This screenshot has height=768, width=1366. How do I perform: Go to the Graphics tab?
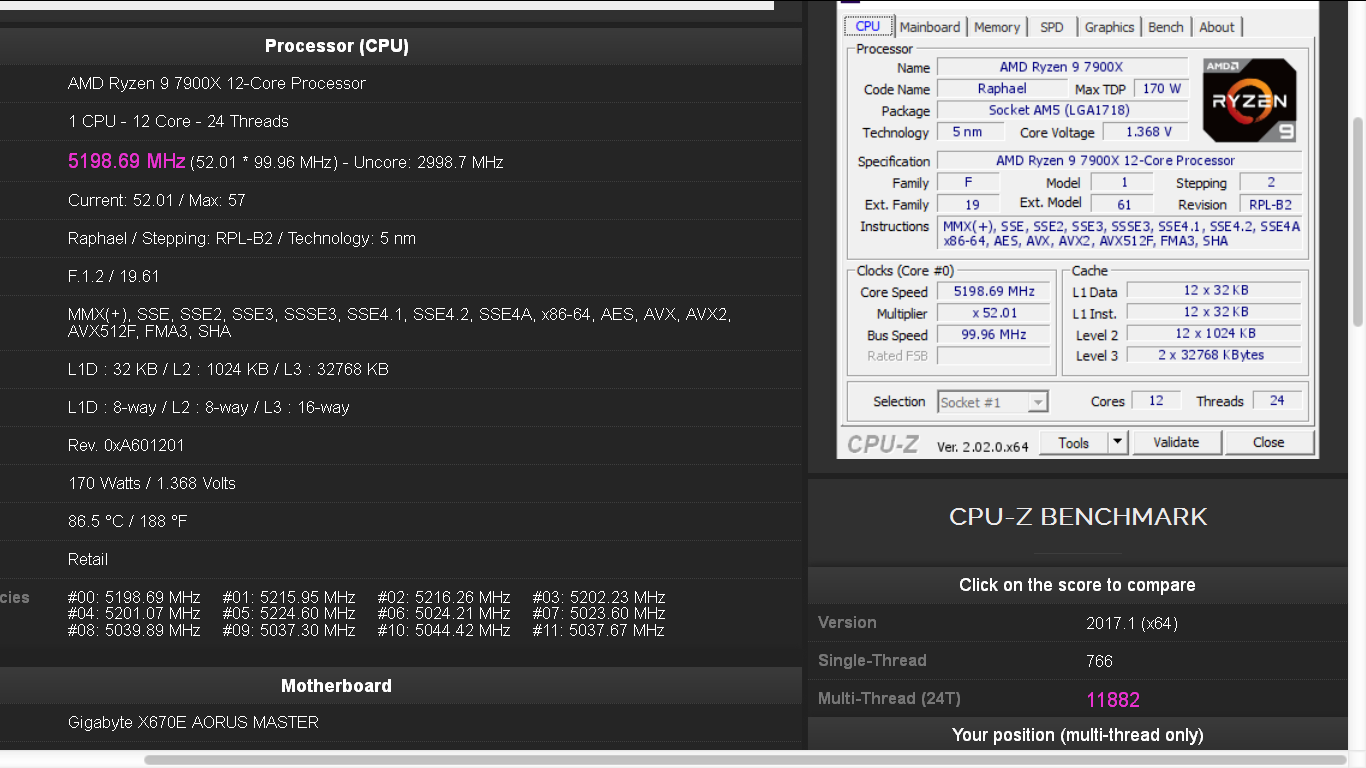(x=1109, y=27)
